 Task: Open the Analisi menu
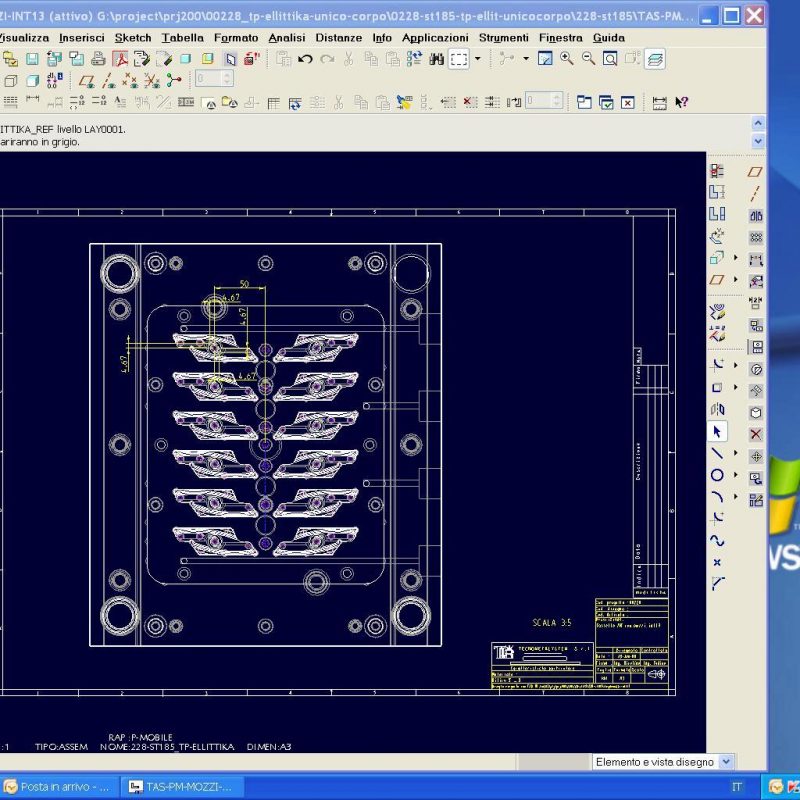pos(287,38)
